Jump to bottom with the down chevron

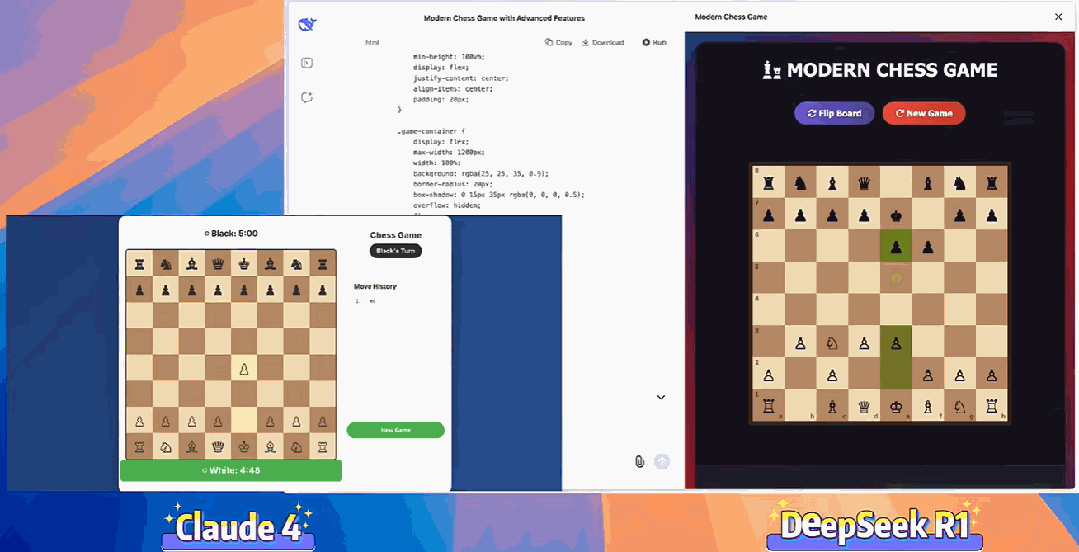tap(661, 397)
